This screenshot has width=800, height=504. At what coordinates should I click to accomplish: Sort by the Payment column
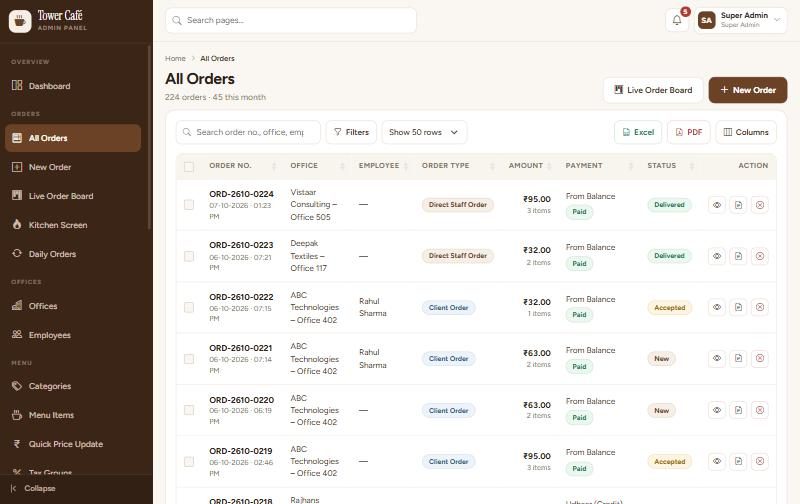click(x=599, y=166)
